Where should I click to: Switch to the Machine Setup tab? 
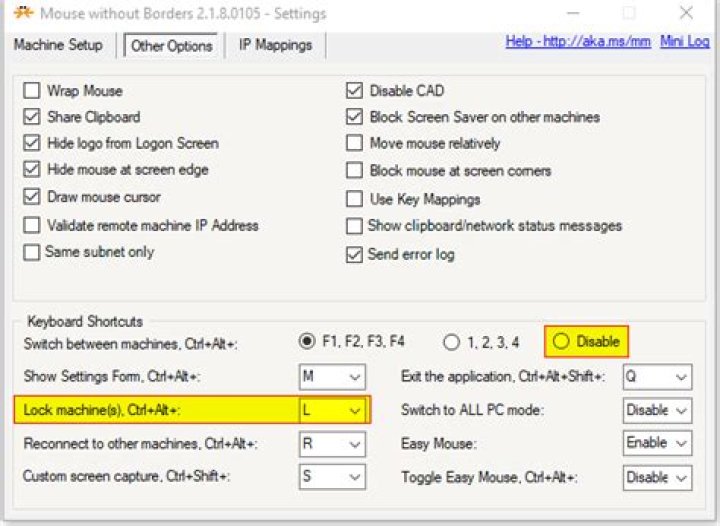click(x=58, y=45)
